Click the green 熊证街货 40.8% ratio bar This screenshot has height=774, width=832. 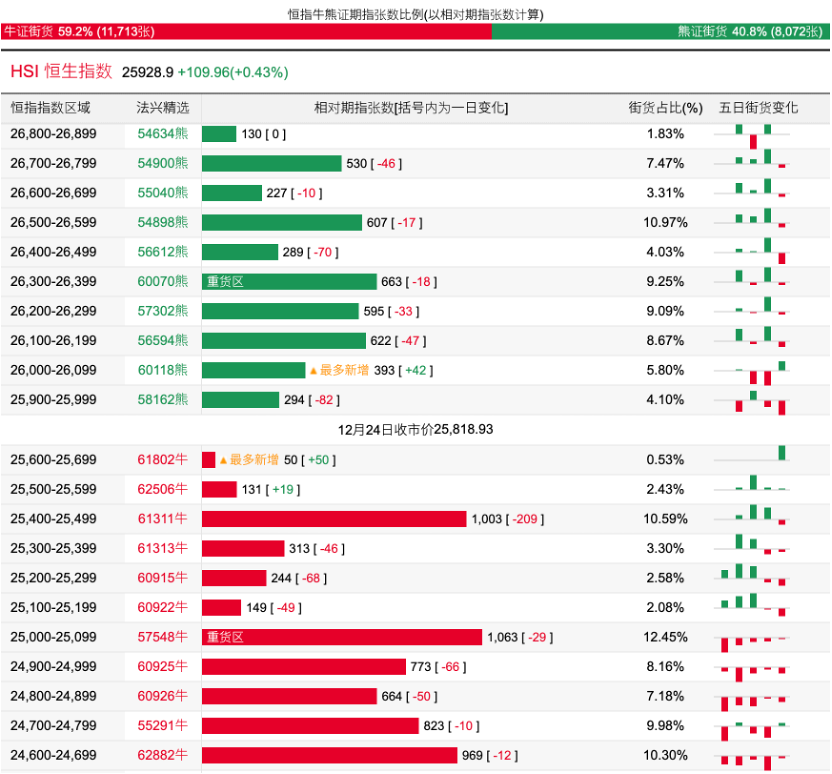[660, 32]
